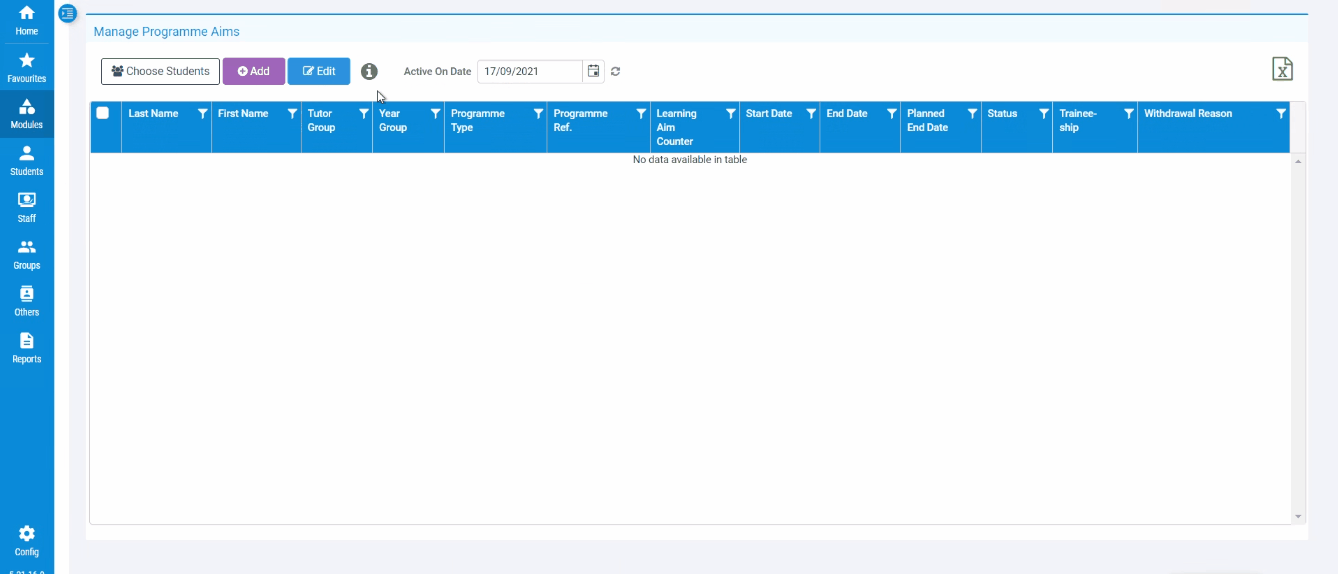
Task: Open the calendar picker for Active On Date
Action: pos(594,71)
